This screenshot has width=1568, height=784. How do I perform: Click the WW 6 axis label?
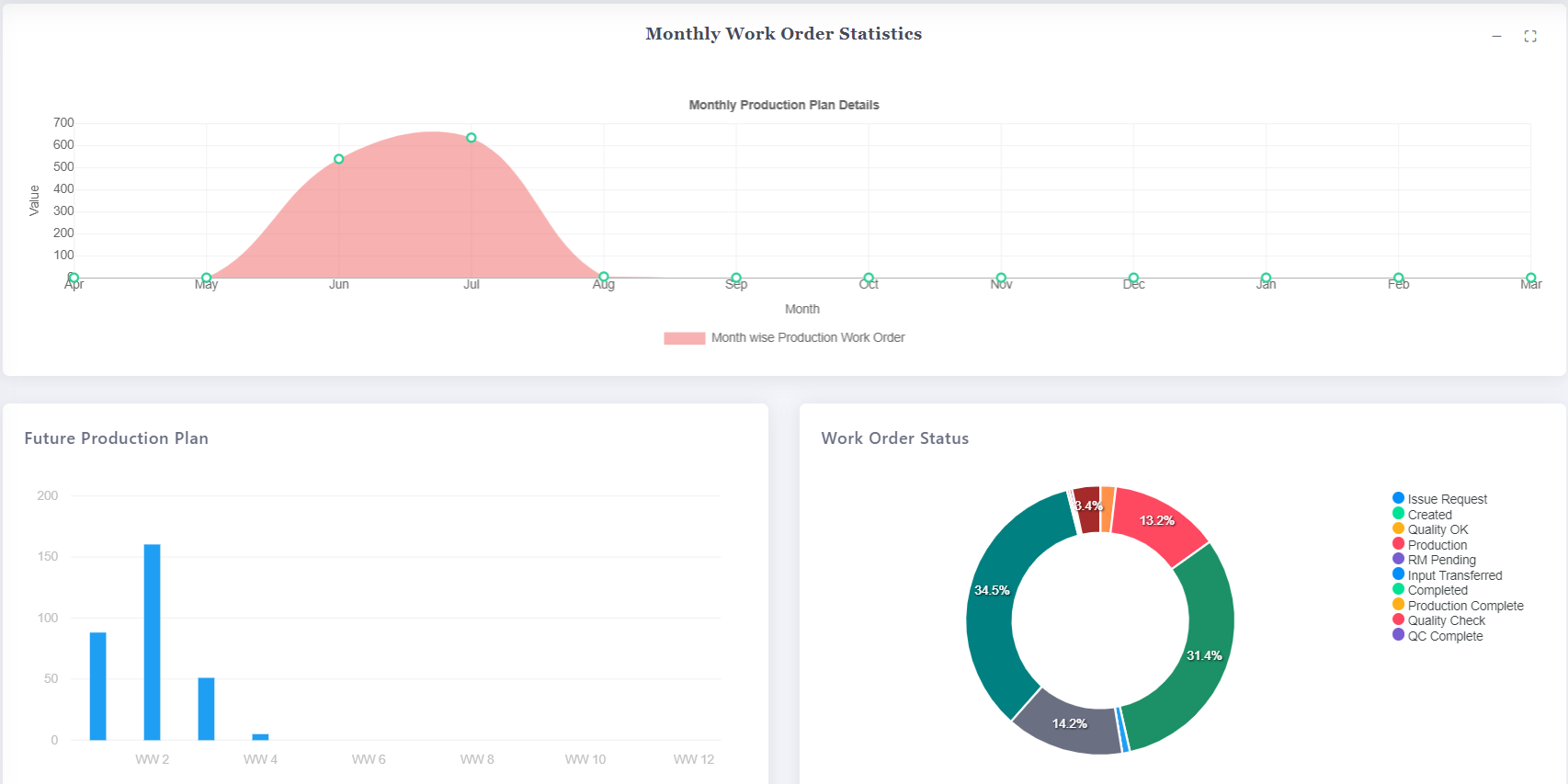[369, 759]
